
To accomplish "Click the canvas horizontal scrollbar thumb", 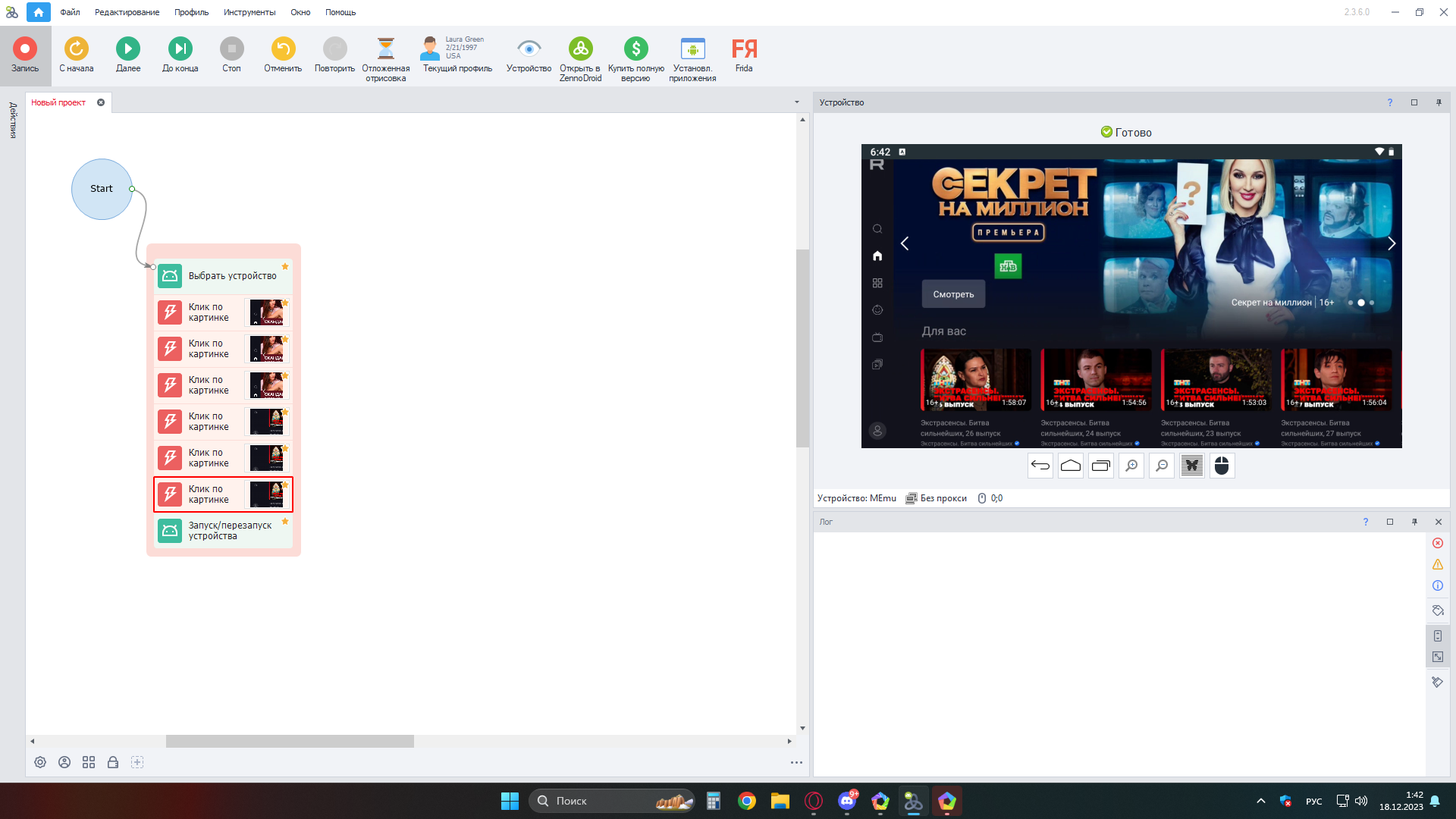I will [290, 741].
